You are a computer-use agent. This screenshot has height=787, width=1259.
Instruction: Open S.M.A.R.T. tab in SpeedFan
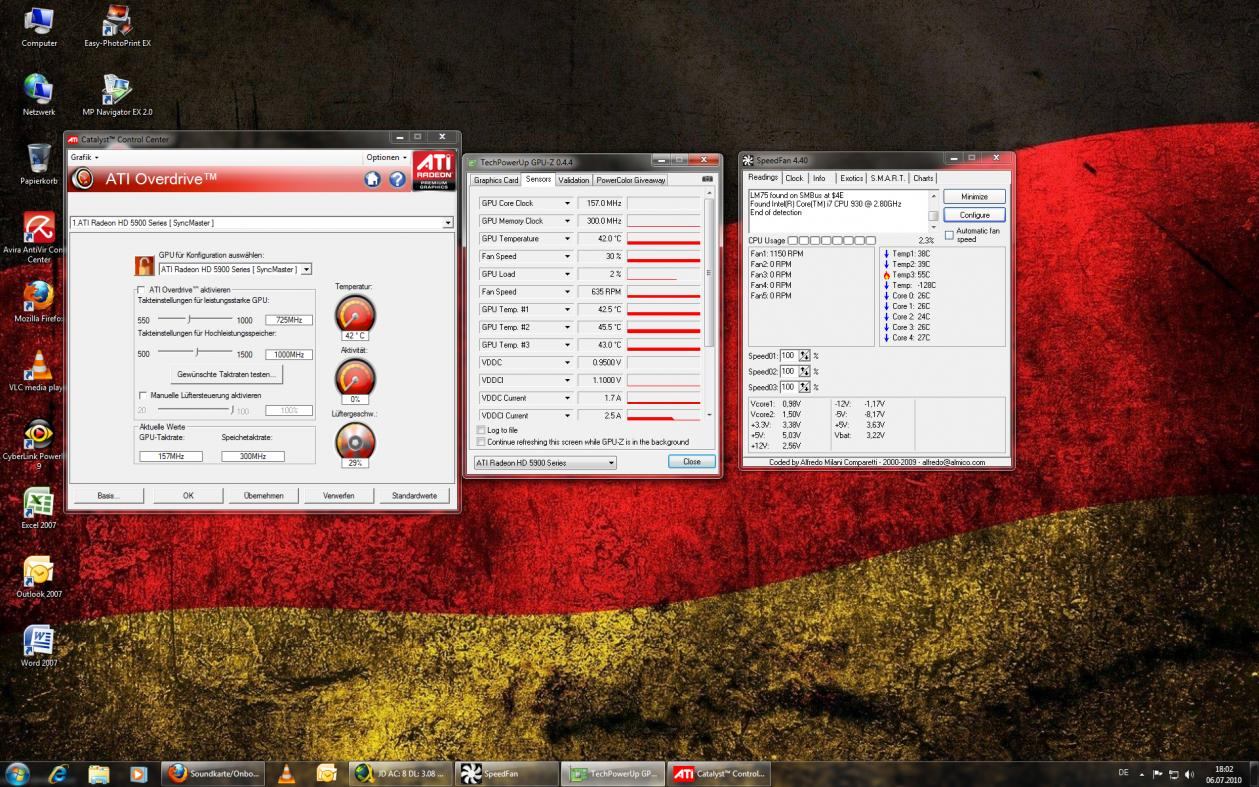click(887, 178)
